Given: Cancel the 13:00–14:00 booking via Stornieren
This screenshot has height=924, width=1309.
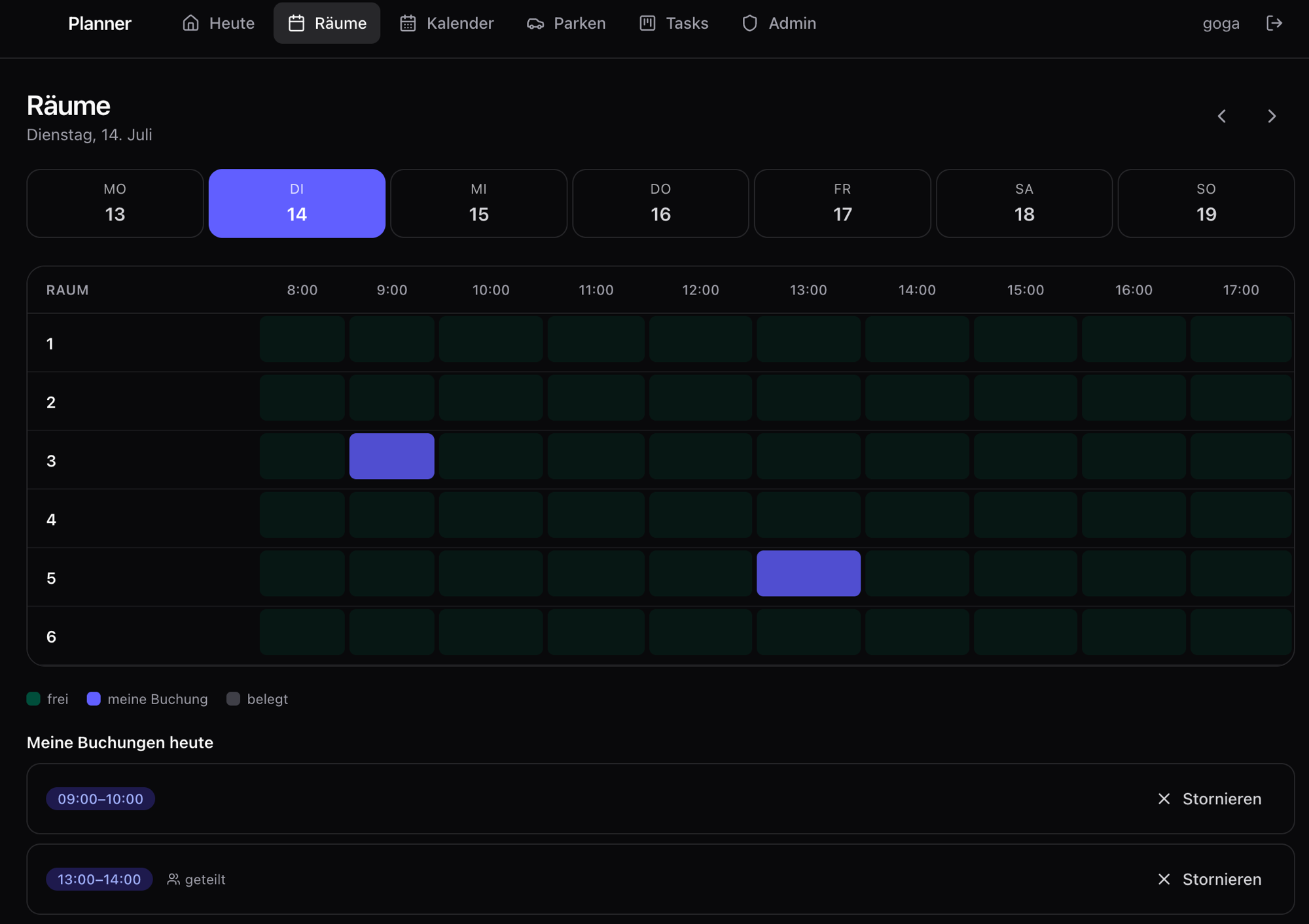Looking at the screenshot, I should 1209,880.
